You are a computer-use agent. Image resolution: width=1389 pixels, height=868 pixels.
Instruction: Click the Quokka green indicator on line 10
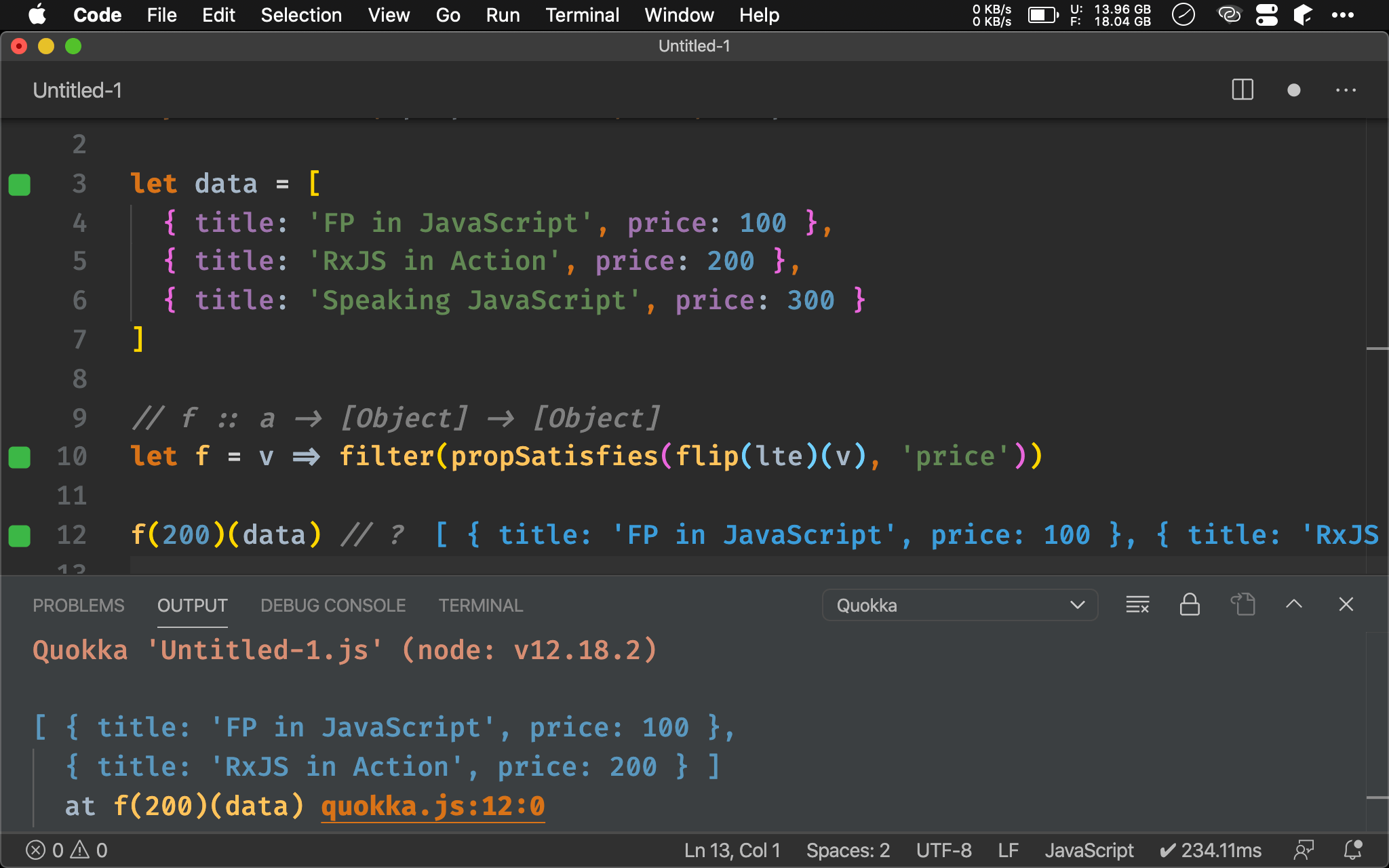click(x=19, y=457)
